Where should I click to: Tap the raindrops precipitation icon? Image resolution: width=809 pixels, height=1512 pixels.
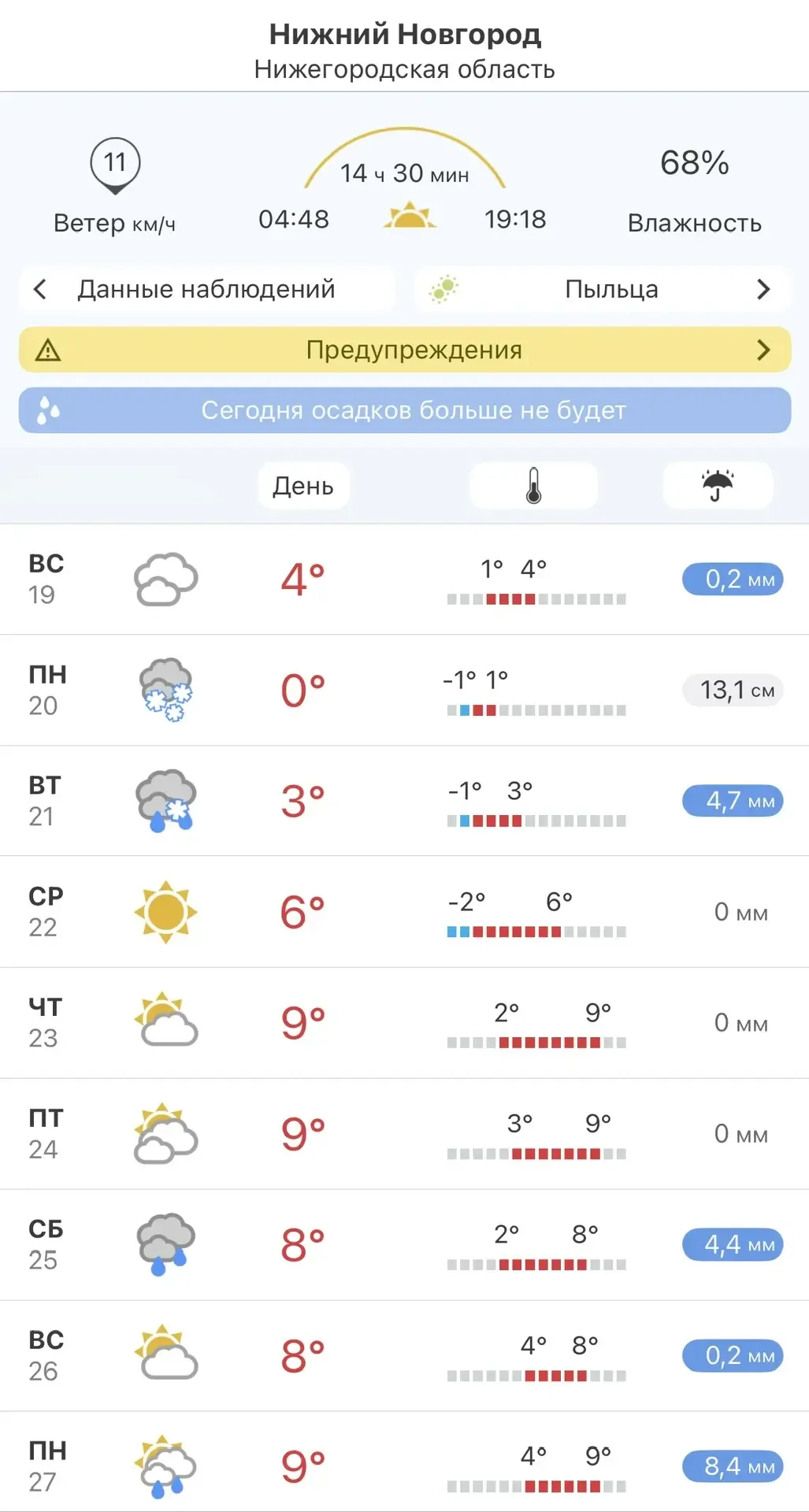tap(48, 410)
